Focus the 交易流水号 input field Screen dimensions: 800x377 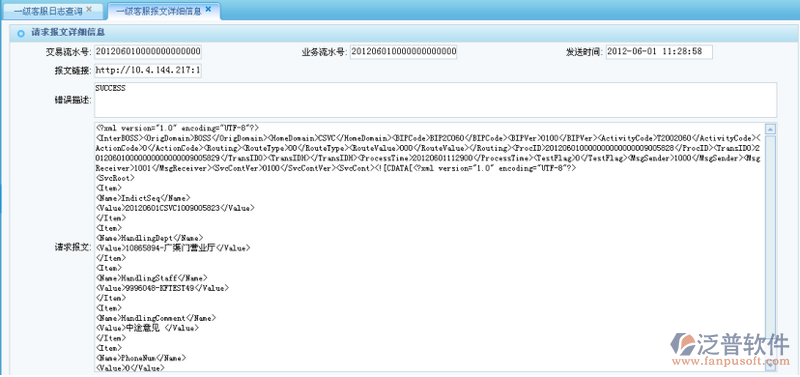pyautogui.click(x=147, y=52)
